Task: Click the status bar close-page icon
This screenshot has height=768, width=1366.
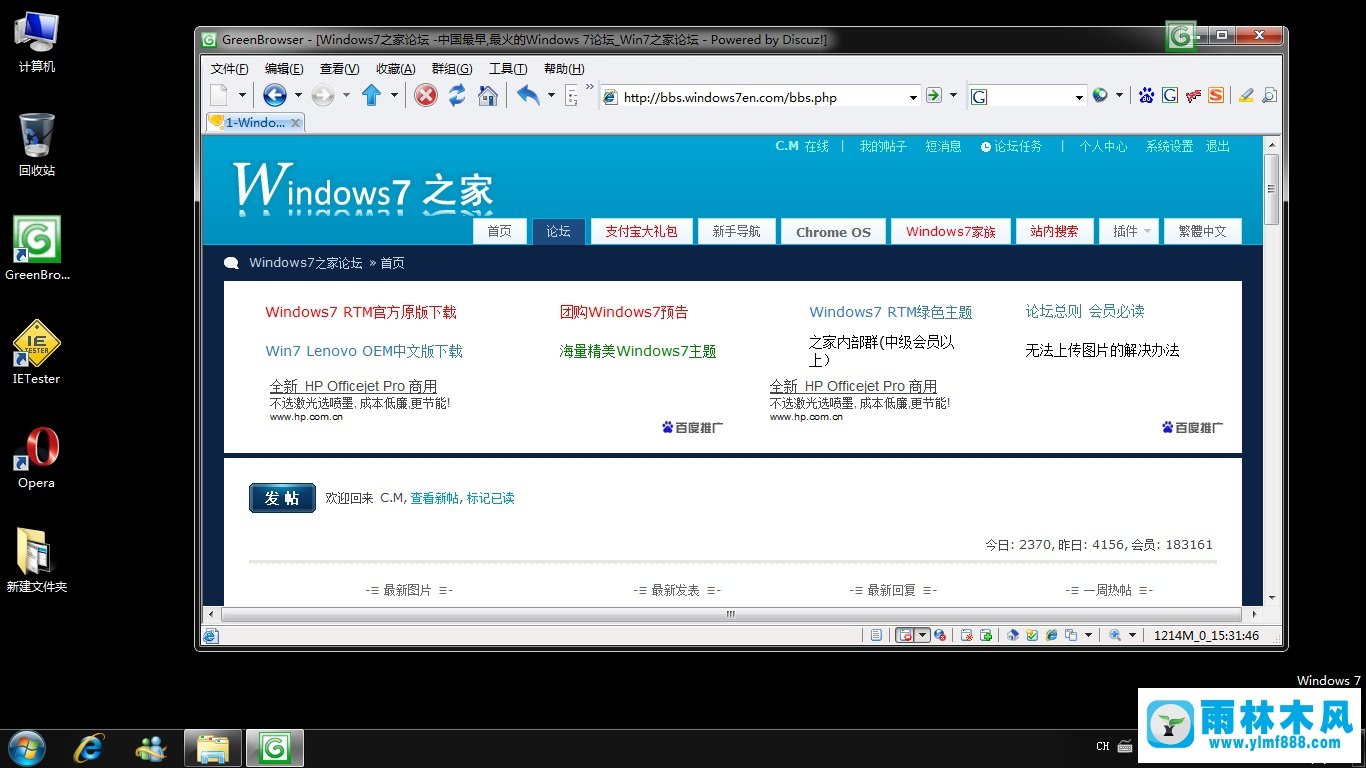Action: click(967, 635)
